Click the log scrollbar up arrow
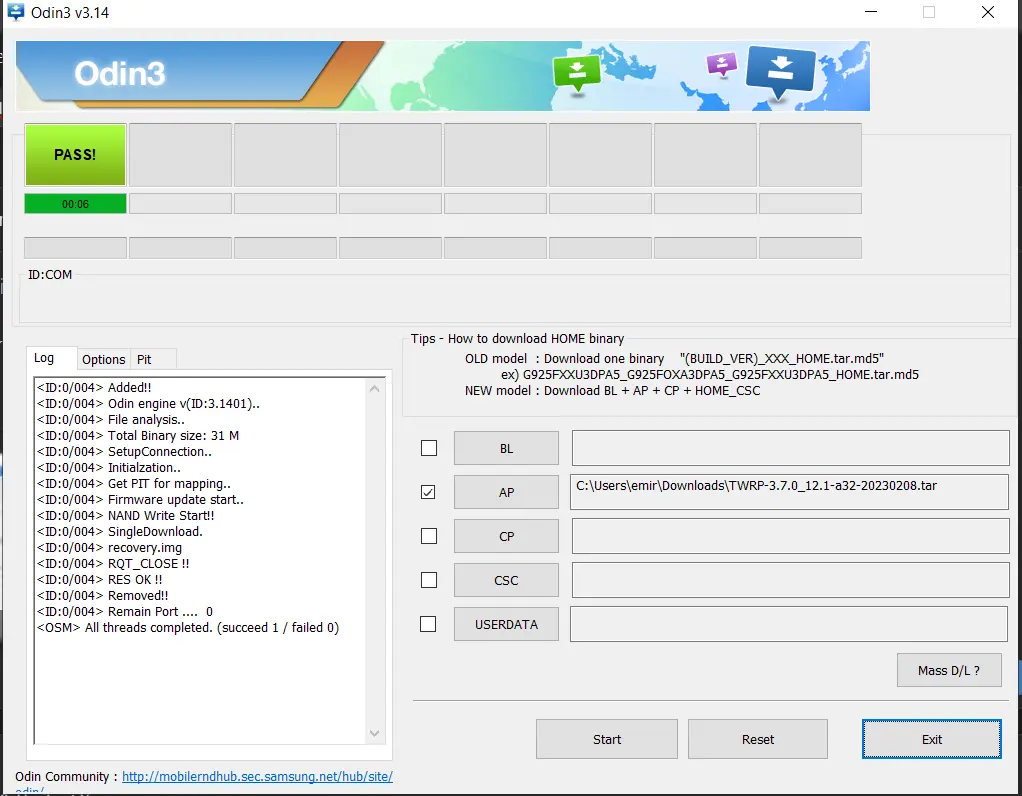 point(374,389)
